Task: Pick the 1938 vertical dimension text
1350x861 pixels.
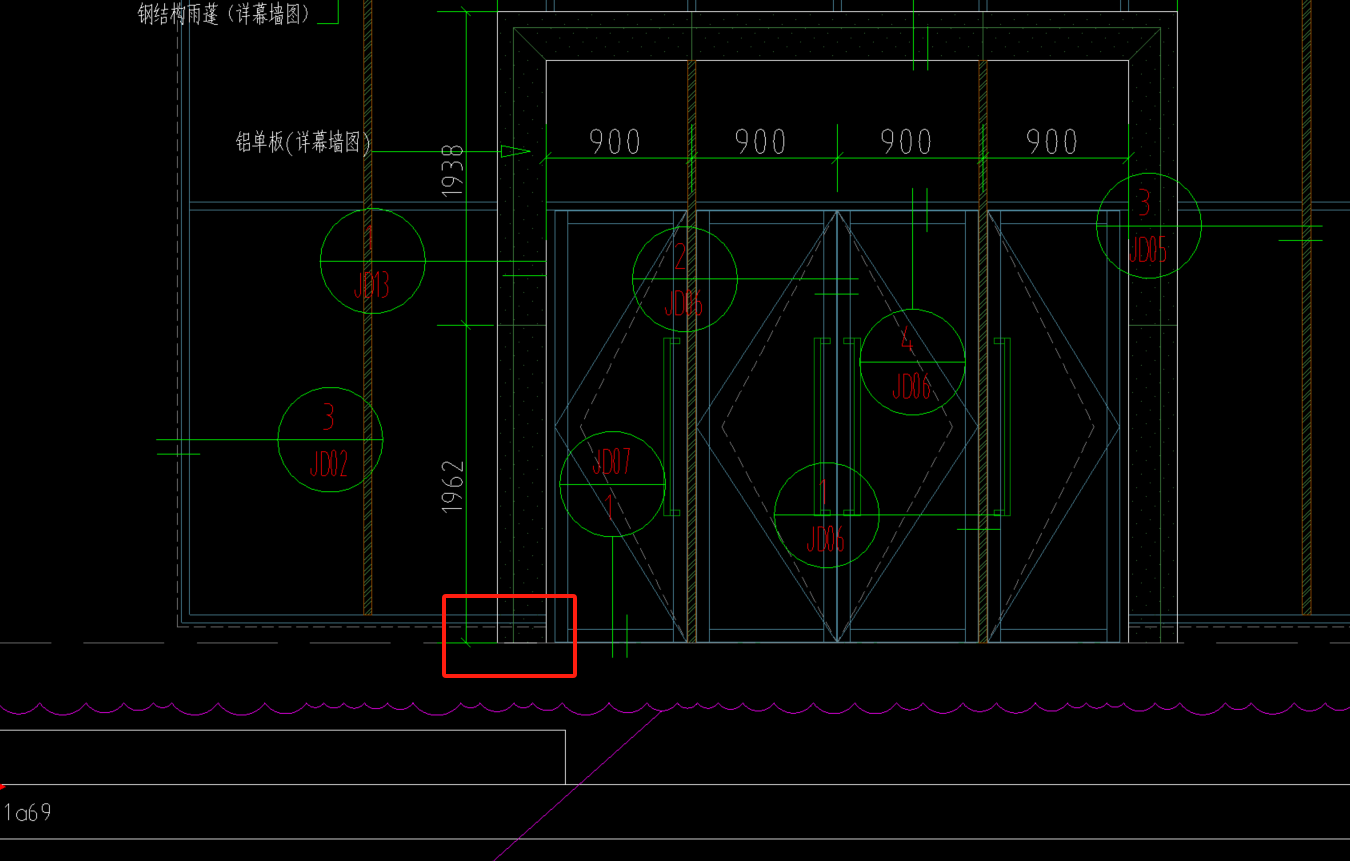Action: point(453,172)
